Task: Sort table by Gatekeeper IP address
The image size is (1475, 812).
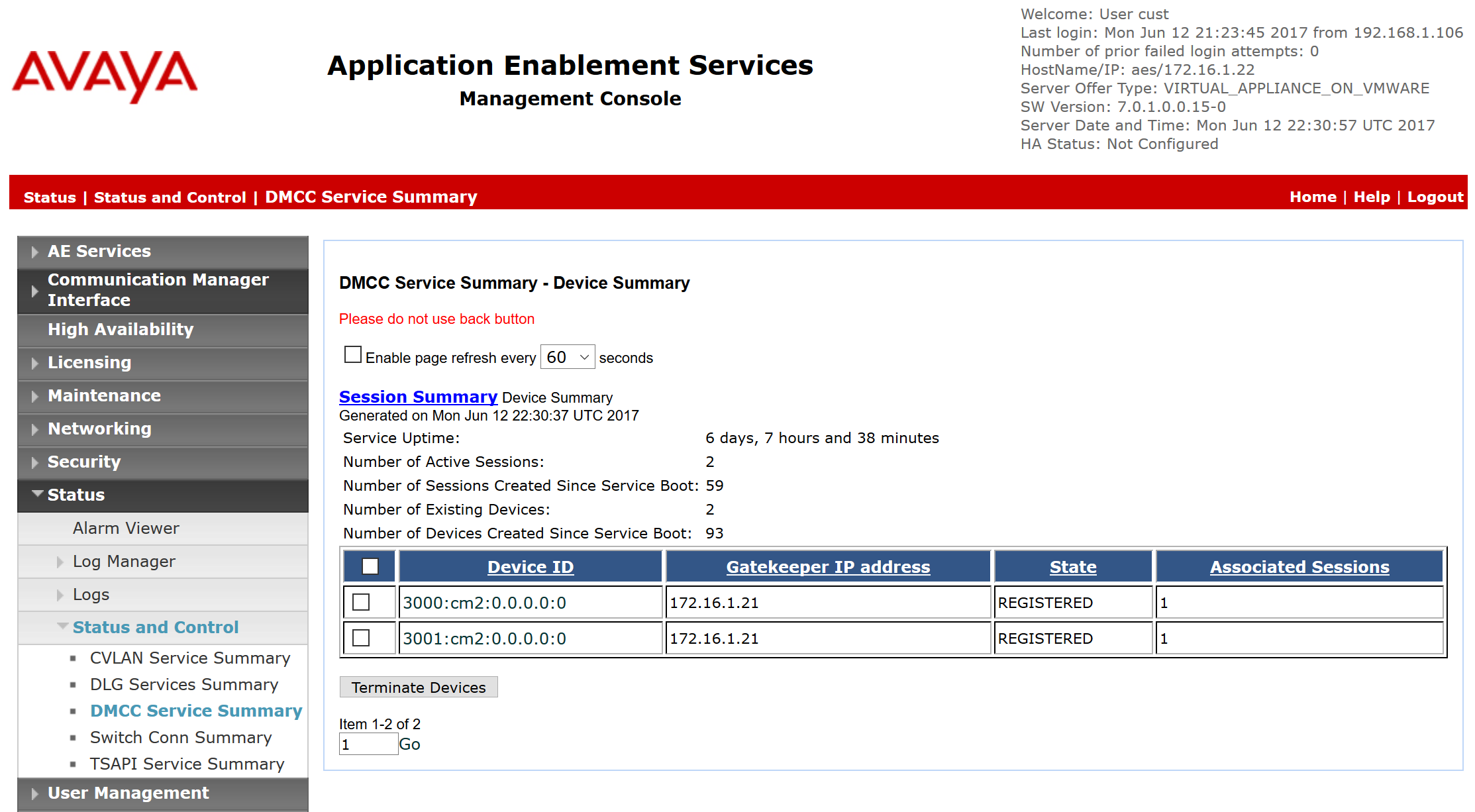Action: point(828,567)
